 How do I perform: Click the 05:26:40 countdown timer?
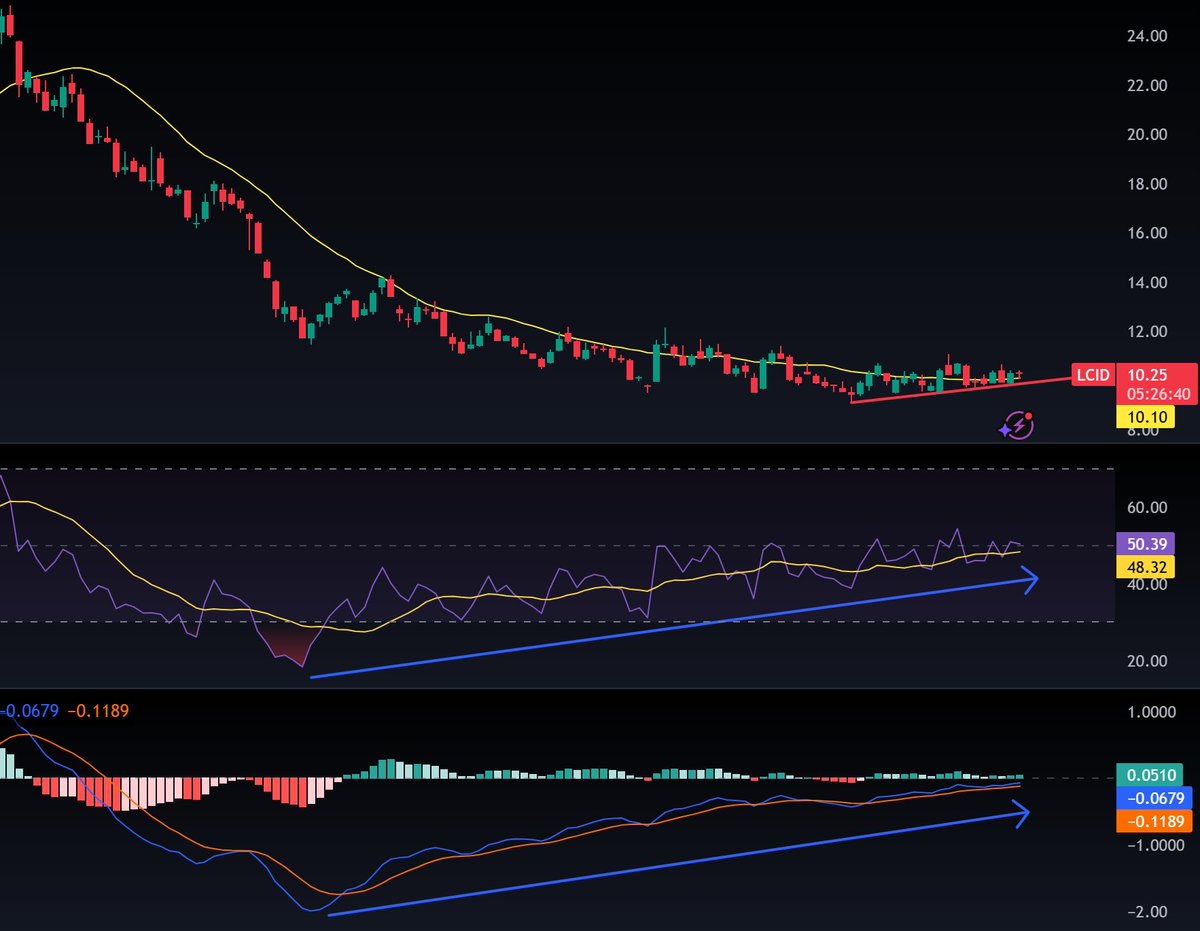pyautogui.click(x=1158, y=394)
